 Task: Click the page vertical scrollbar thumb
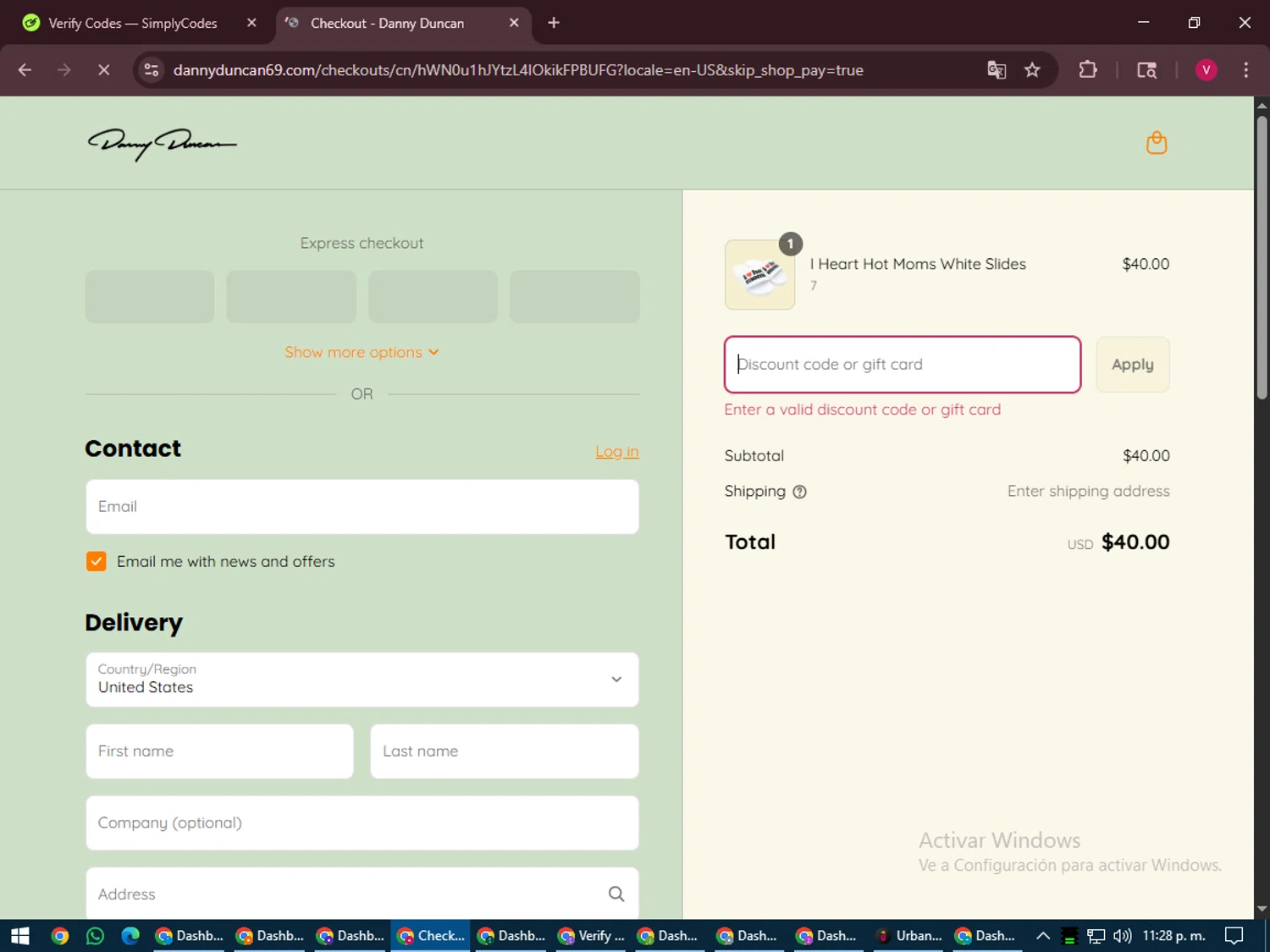pyautogui.click(x=1262, y=257)
